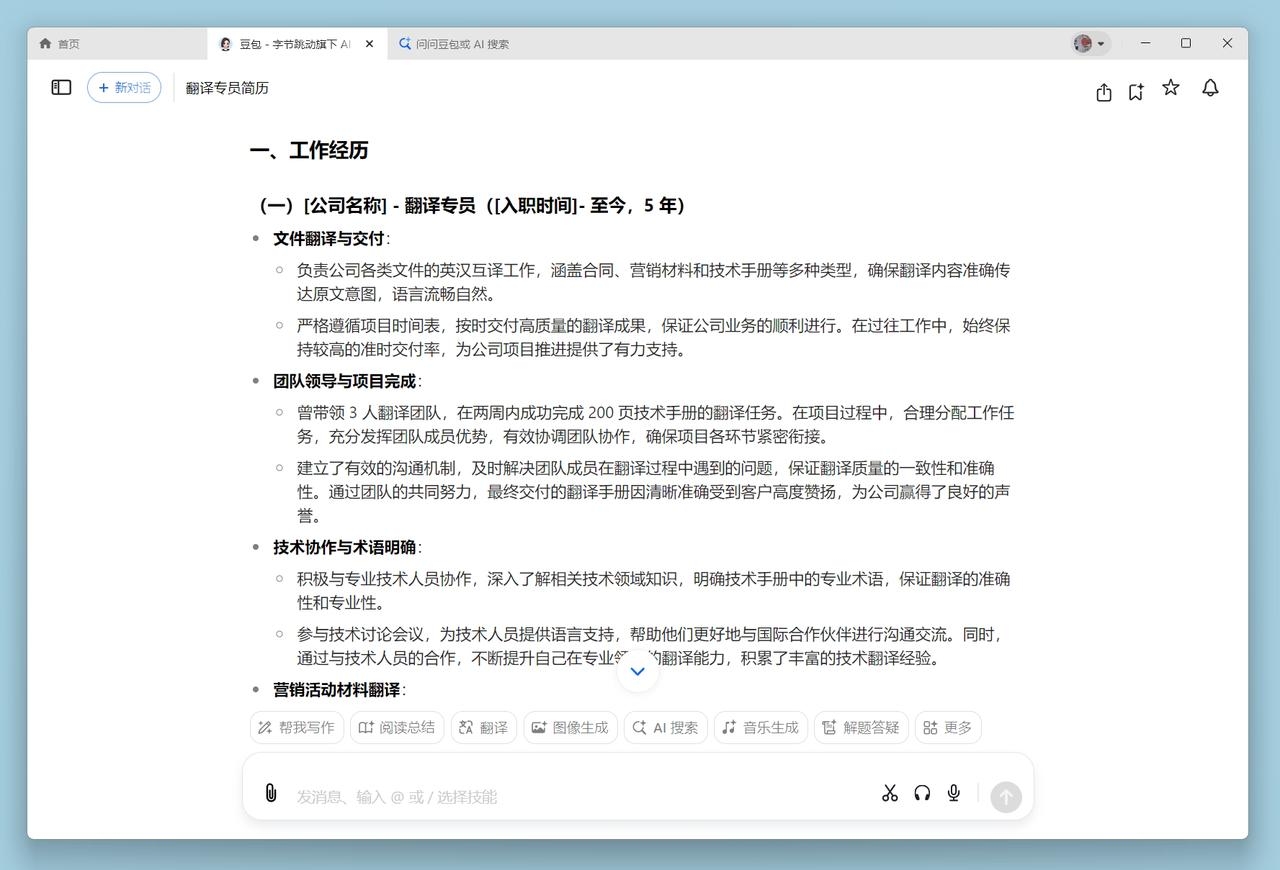Click the microphone voice input icon
This screenshot has width=1280, height=870.
point(954,793)
